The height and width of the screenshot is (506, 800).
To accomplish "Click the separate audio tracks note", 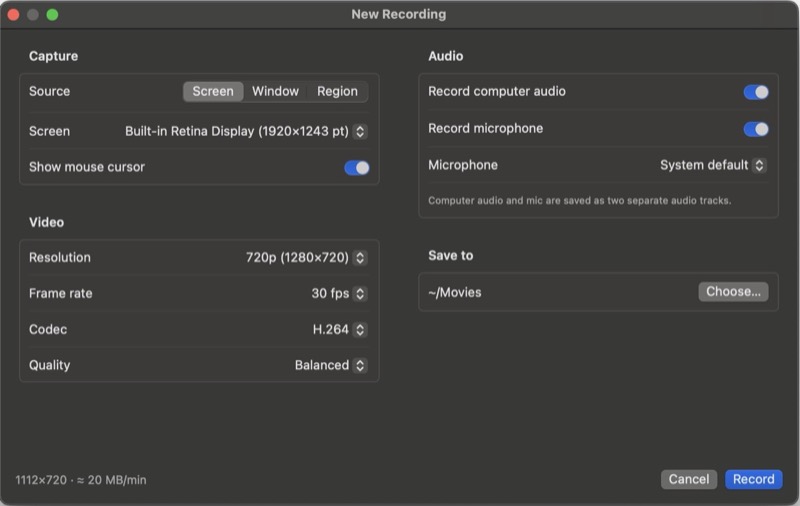I will 580,200.
